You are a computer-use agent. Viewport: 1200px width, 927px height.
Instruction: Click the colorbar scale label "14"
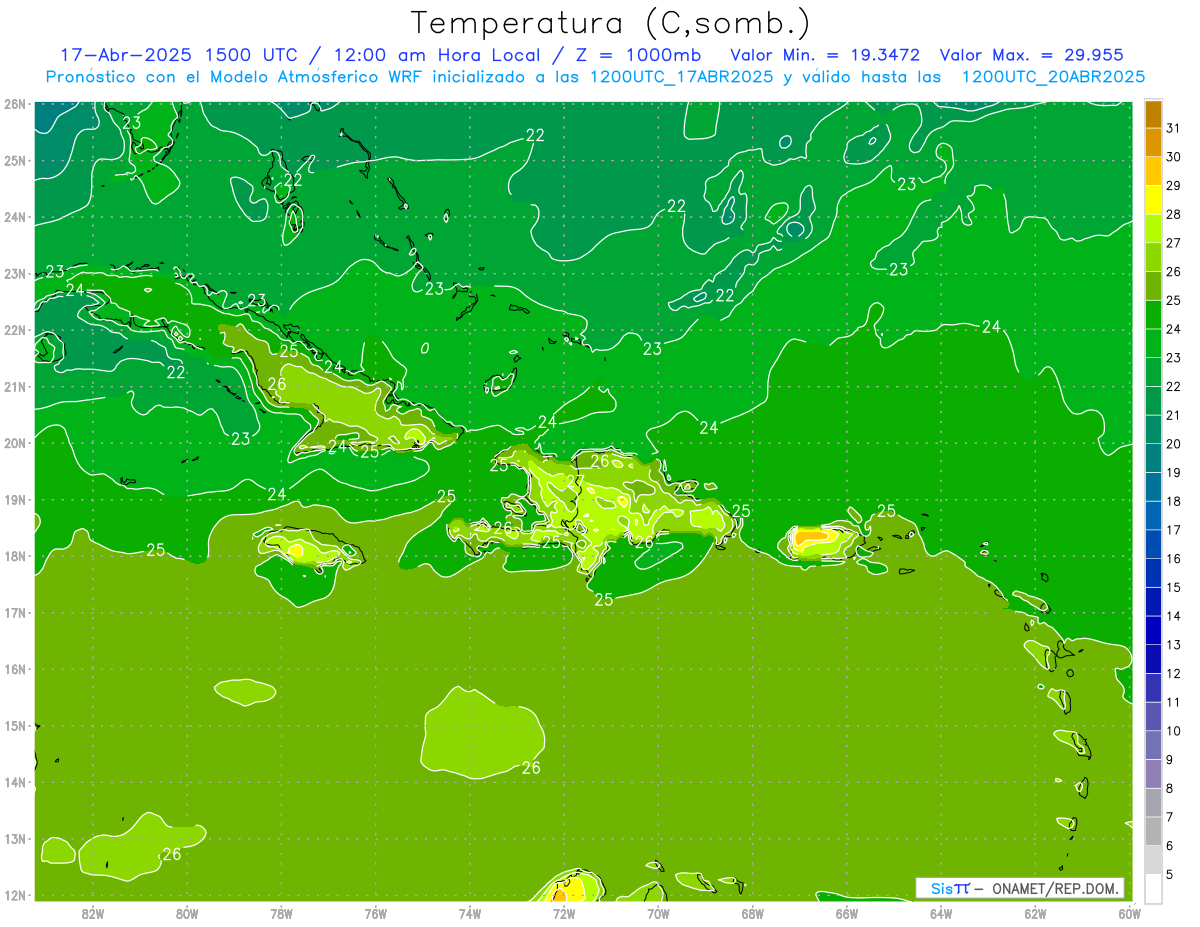point(1173,616)
